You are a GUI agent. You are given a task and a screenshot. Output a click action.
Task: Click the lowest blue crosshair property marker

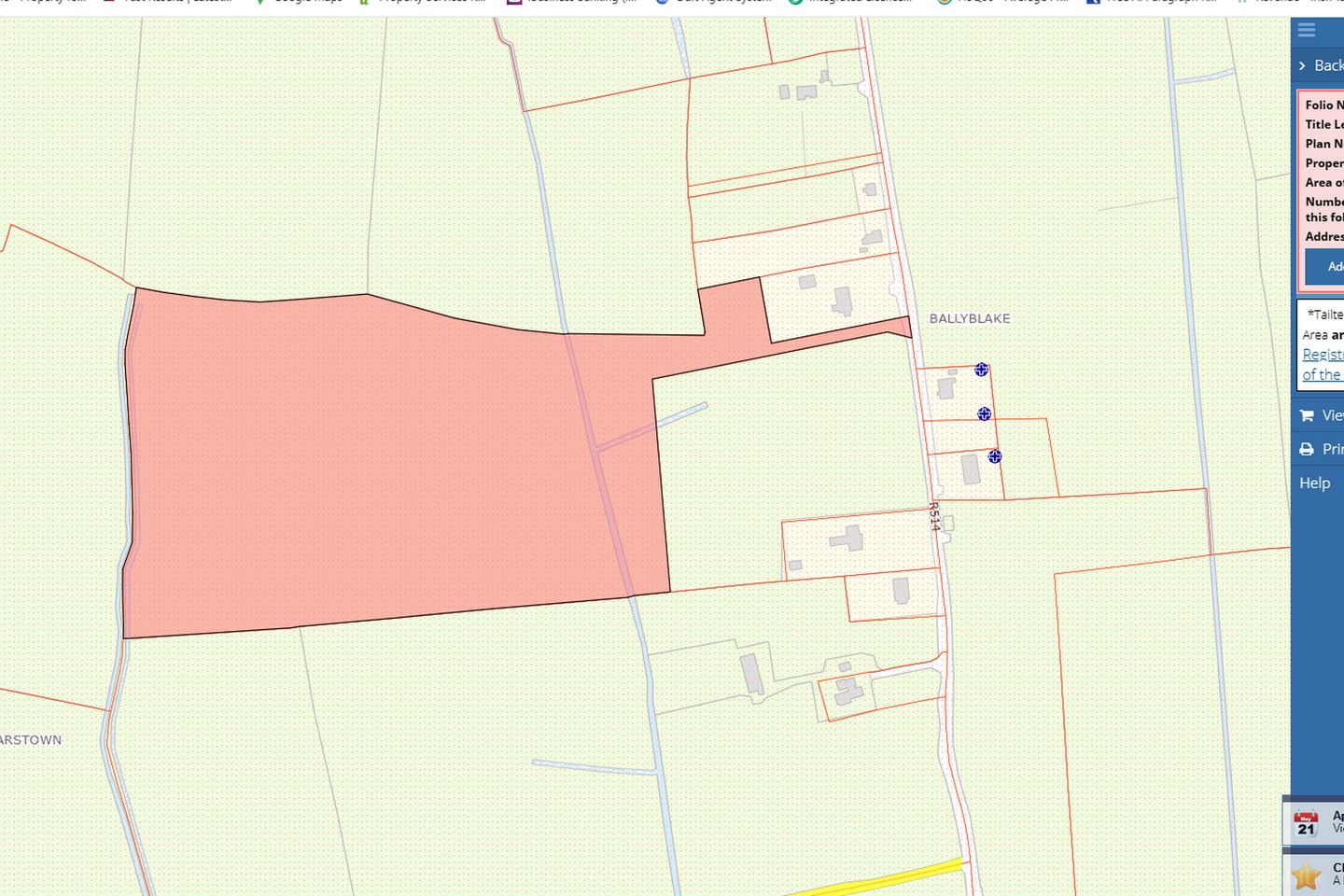click(994, 456)
